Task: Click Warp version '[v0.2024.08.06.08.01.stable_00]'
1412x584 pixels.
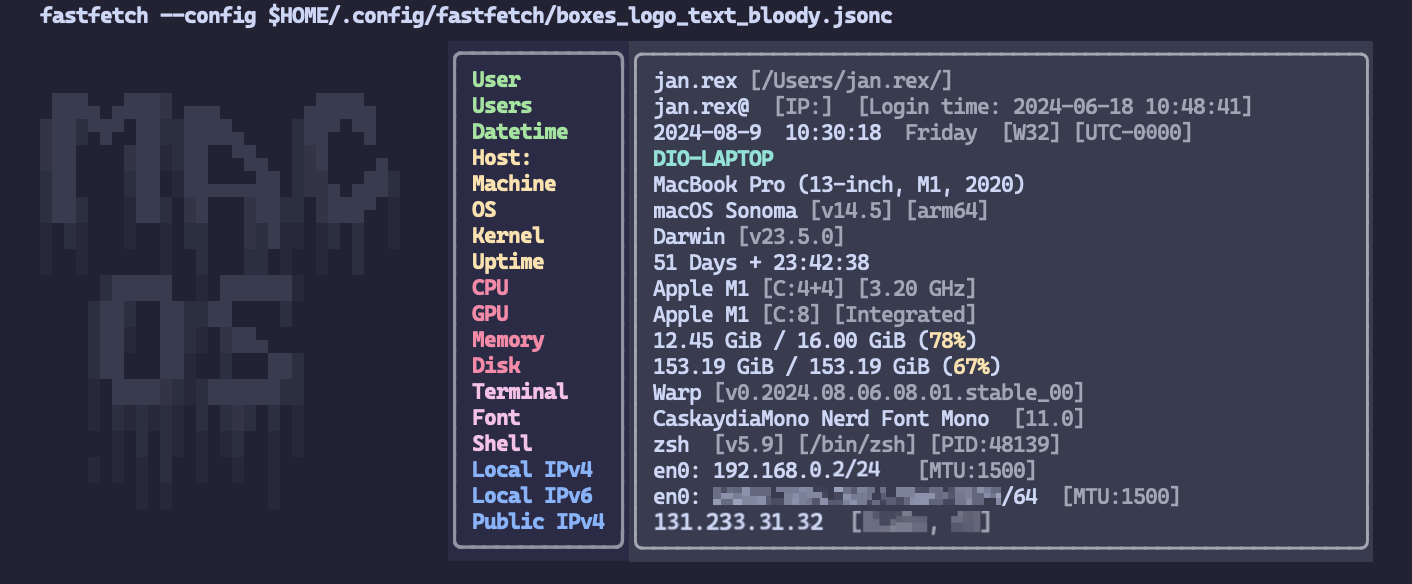Action: tap(899, 392)
